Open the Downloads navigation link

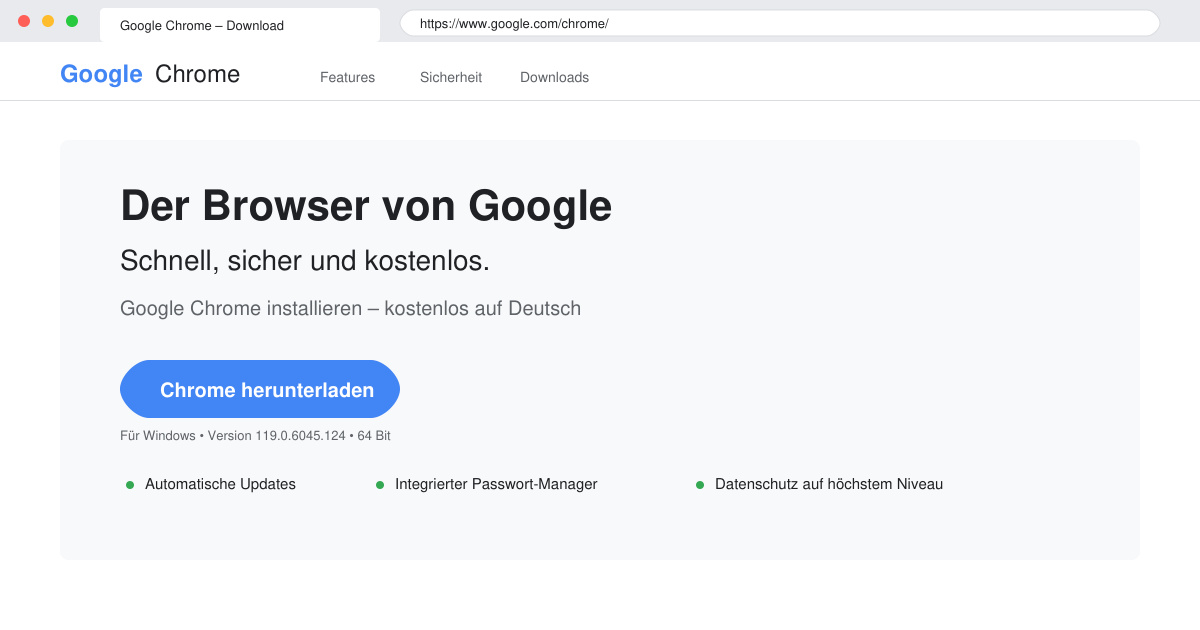click(554, 77)
